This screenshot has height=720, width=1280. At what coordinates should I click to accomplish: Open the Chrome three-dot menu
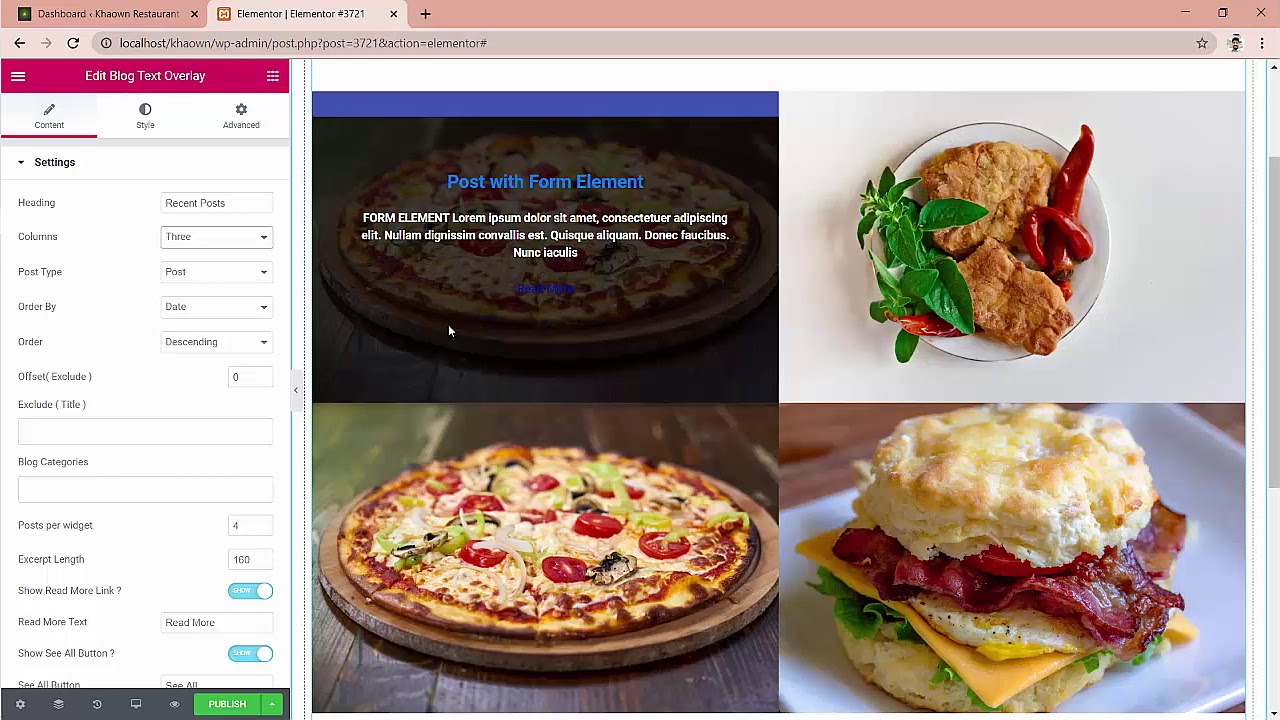[x=1262, y=43]
